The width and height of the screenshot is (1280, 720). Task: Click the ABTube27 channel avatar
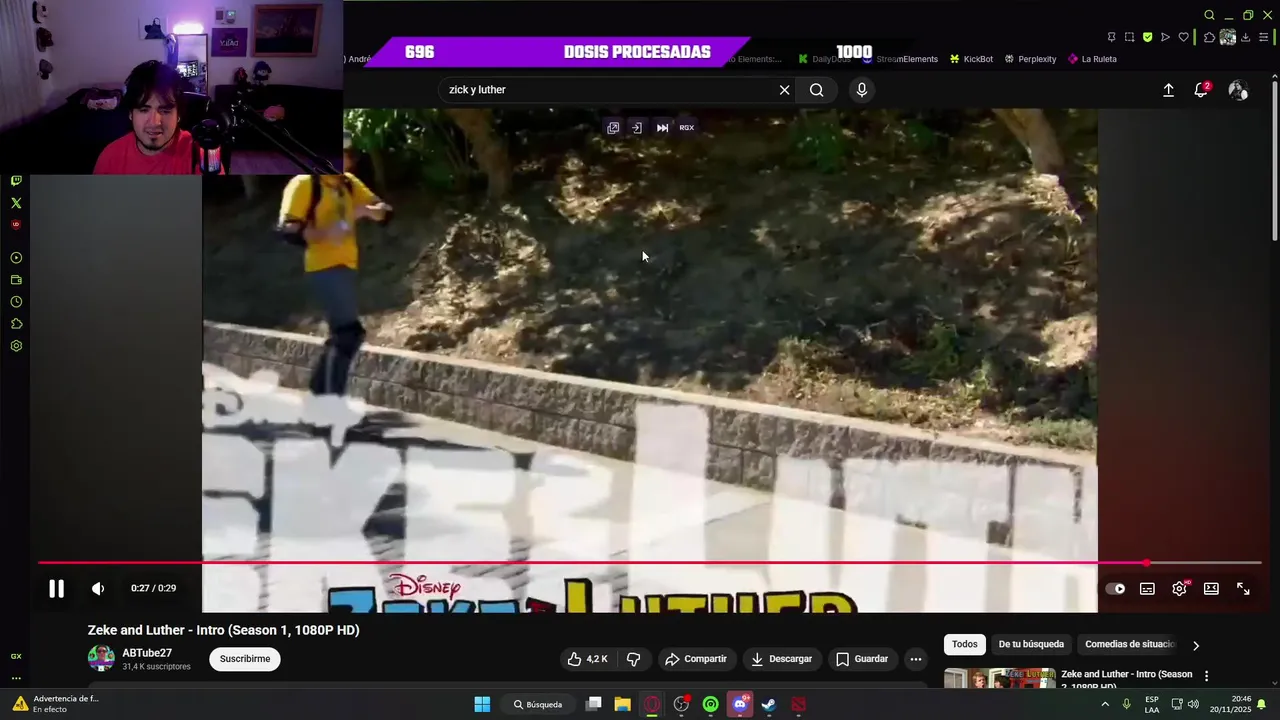[101, 658]
